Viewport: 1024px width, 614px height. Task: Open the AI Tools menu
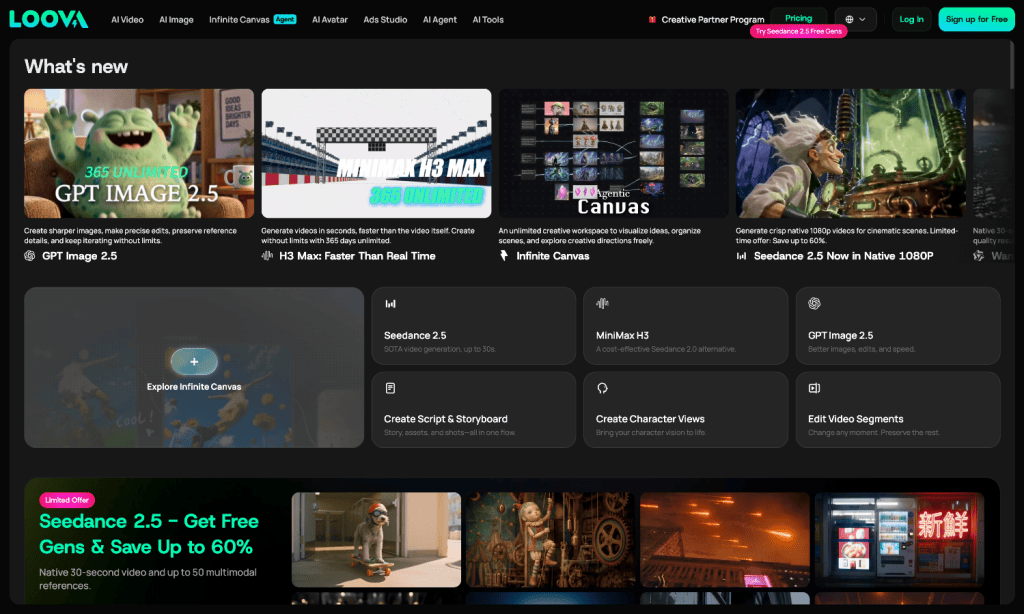(488, 20)
